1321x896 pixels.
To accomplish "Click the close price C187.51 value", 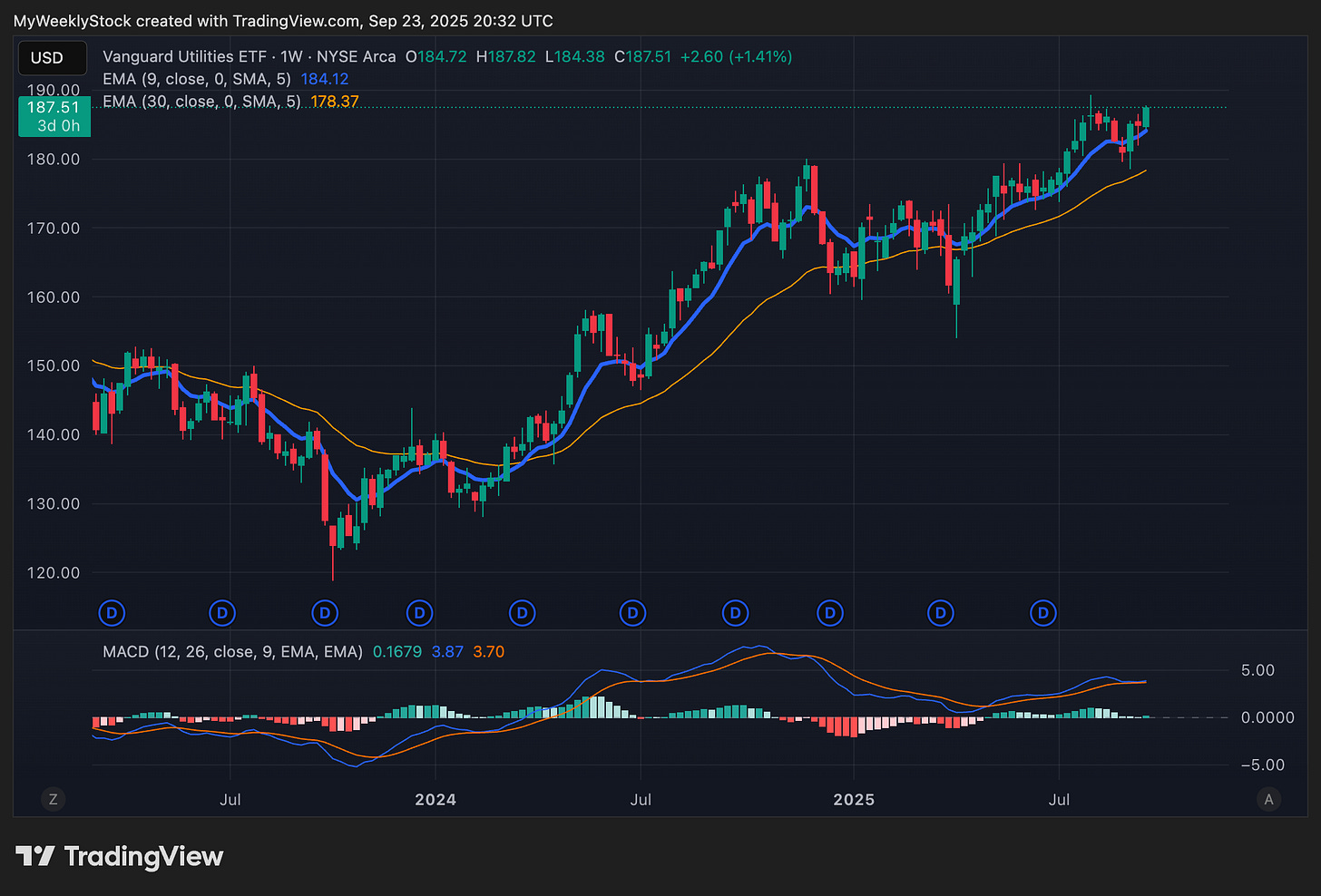I will click(642, 56).
